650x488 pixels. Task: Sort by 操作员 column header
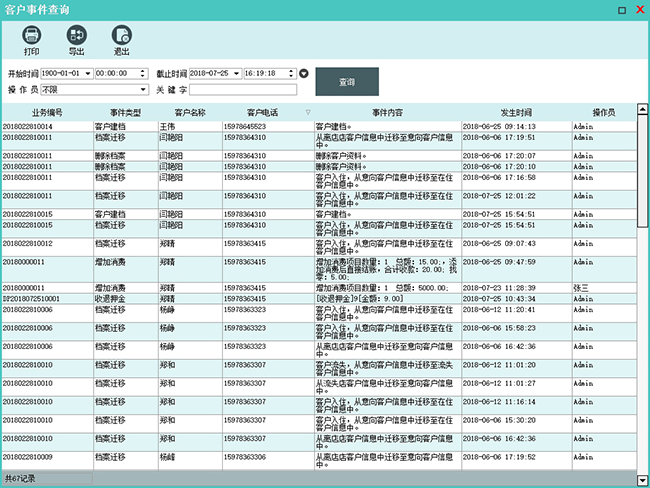pyautogui.click(x=604, y=112)
